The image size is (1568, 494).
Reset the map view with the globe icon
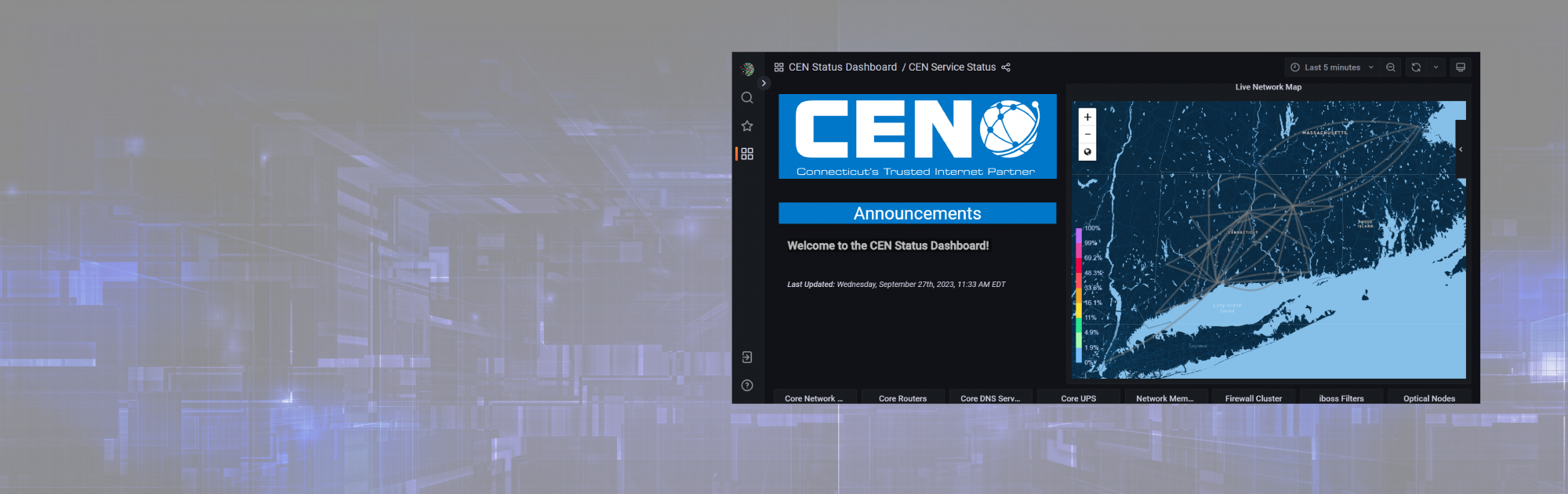tap(1087, 152)
